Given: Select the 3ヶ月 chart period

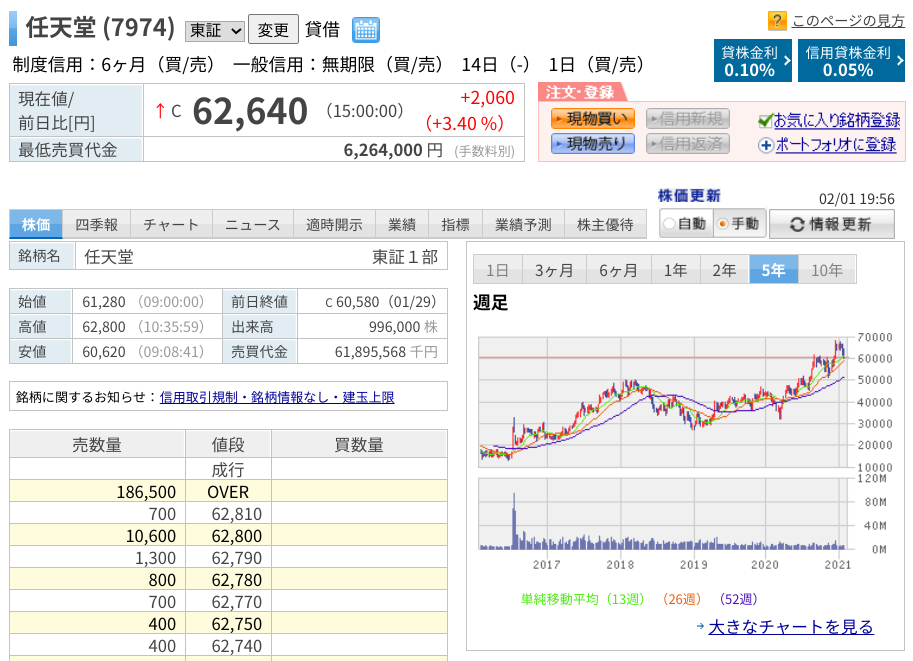Looking at the screenshot, I should pos(554,270).
